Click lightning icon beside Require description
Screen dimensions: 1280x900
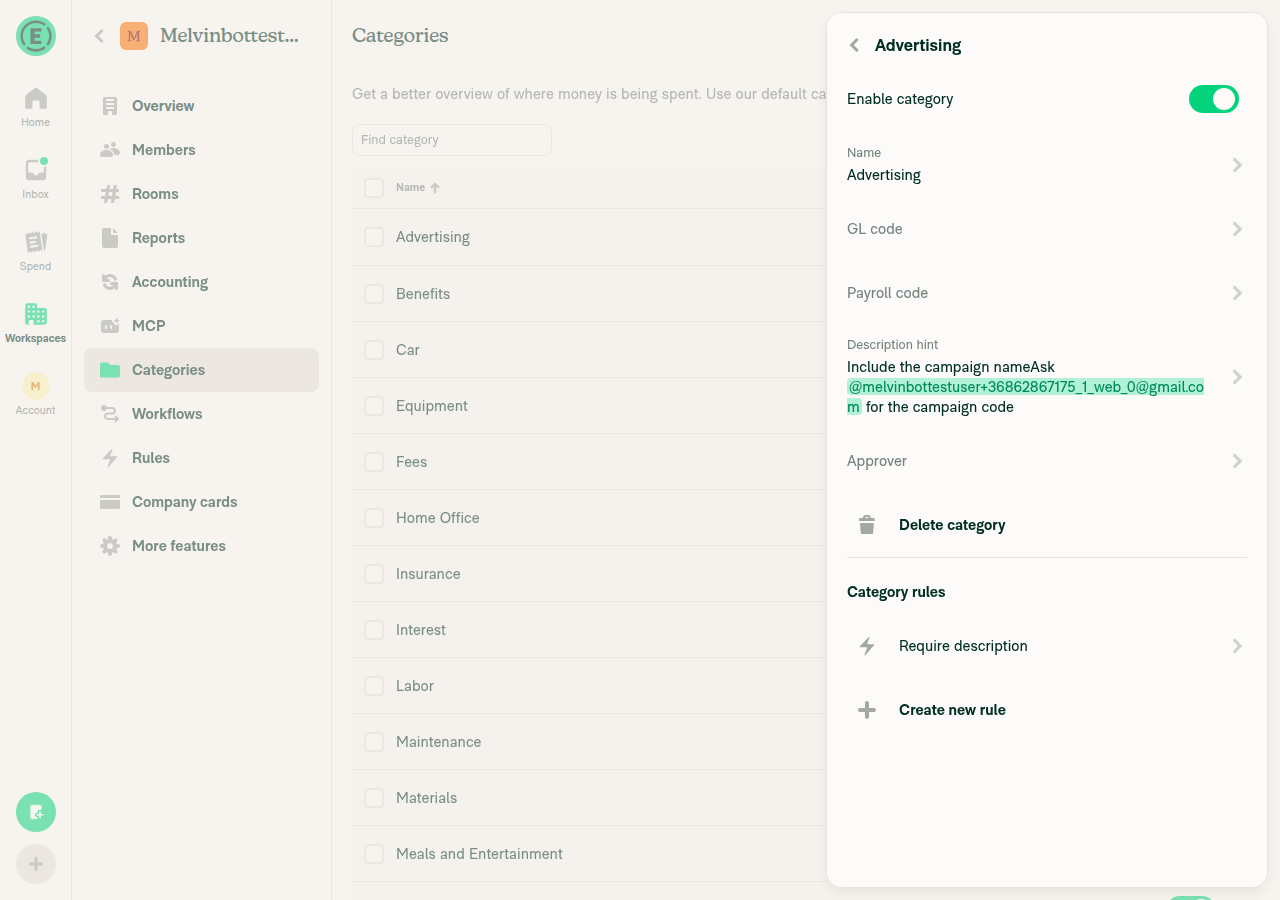(867, 646)
